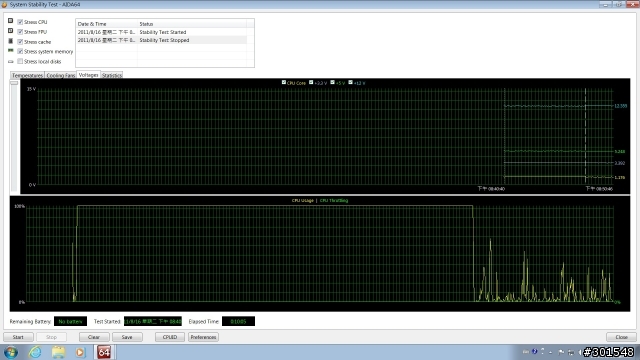
Task: Click the AIDA64 title bar icon
Action: (4, 4)
